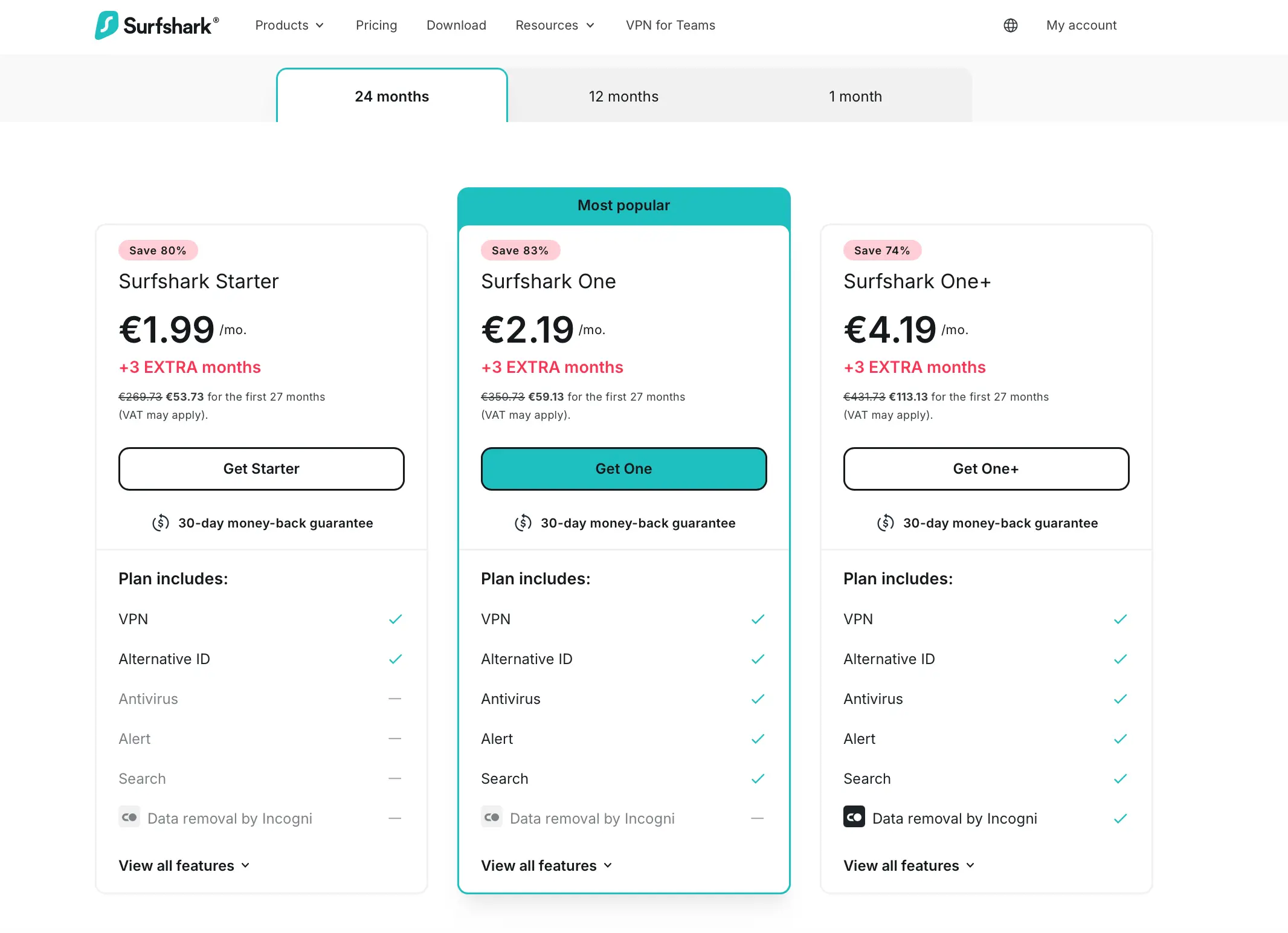Click the Save 83% badge
The height and width of the screenshot is (933, 1288).
click(520, 250)
